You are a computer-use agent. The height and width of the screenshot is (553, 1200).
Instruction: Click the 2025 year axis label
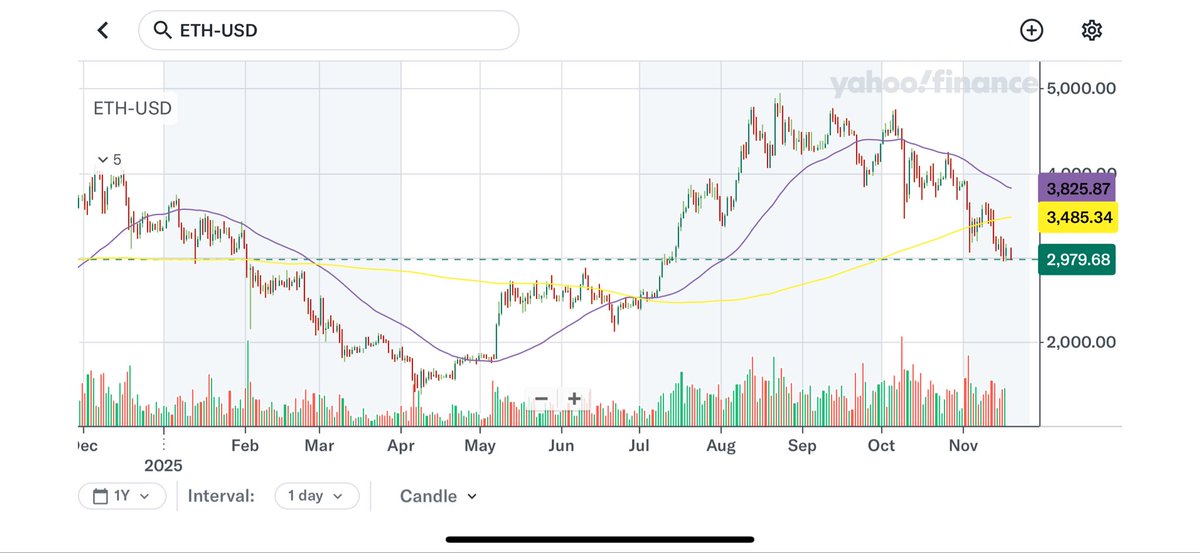tap(164, 466)
